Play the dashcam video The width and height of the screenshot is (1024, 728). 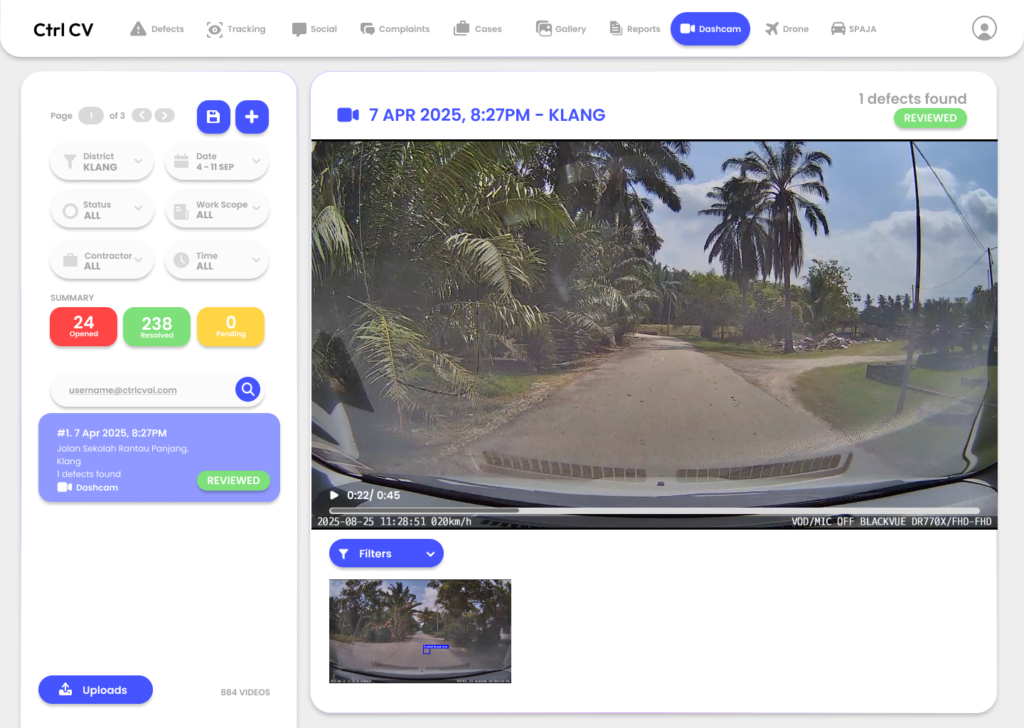pos(334,495)
